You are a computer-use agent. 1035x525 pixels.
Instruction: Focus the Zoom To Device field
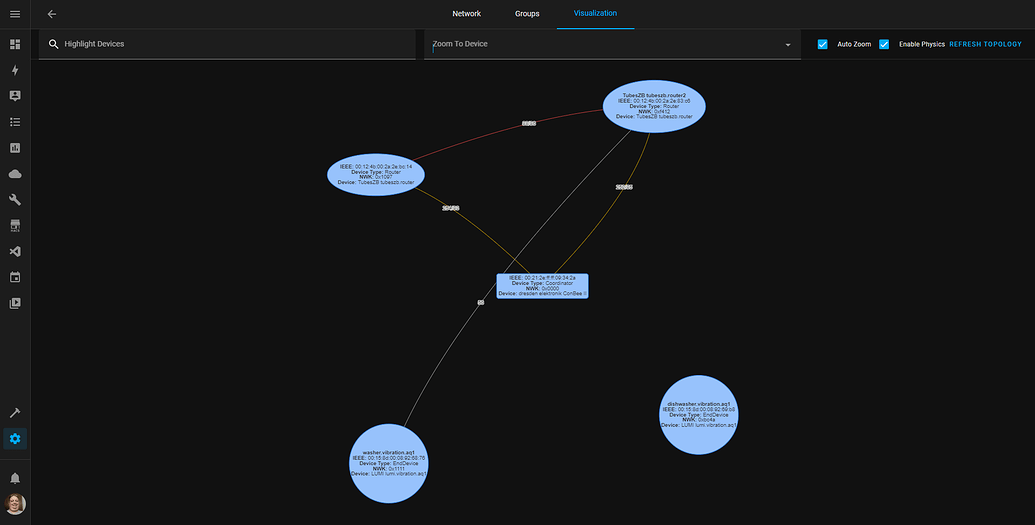612,44
